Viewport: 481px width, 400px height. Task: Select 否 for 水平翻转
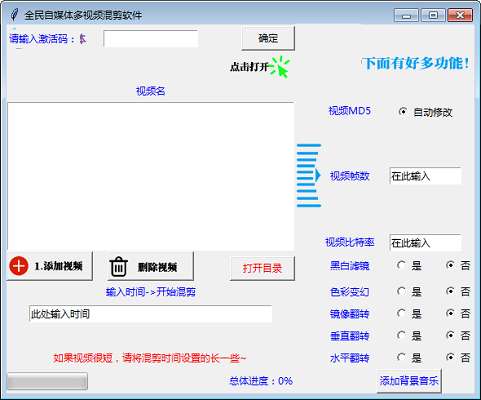450,358
